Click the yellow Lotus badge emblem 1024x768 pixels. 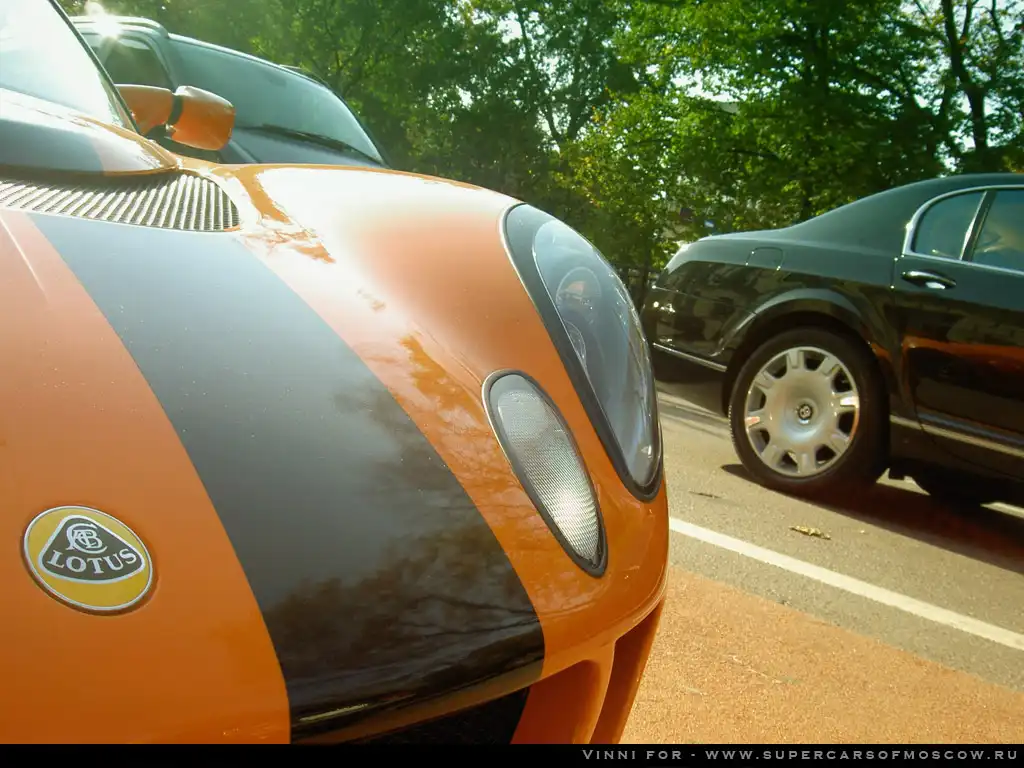(x=88, y=558)
